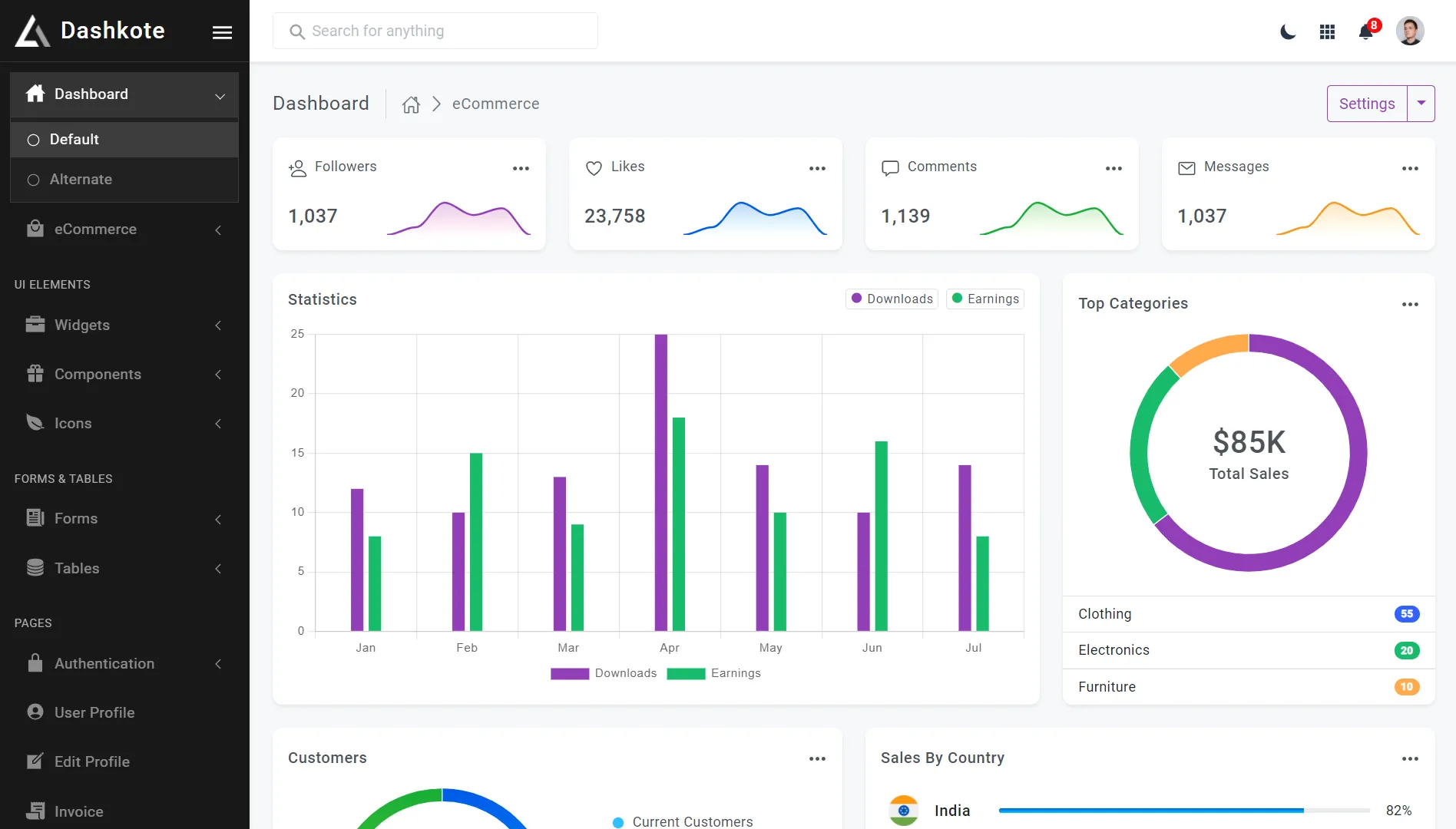Image resolution: width=1456 pixels, height=829 pixels.
Task: Click the envelope icon on Messages card
Action: (1186, 167)
